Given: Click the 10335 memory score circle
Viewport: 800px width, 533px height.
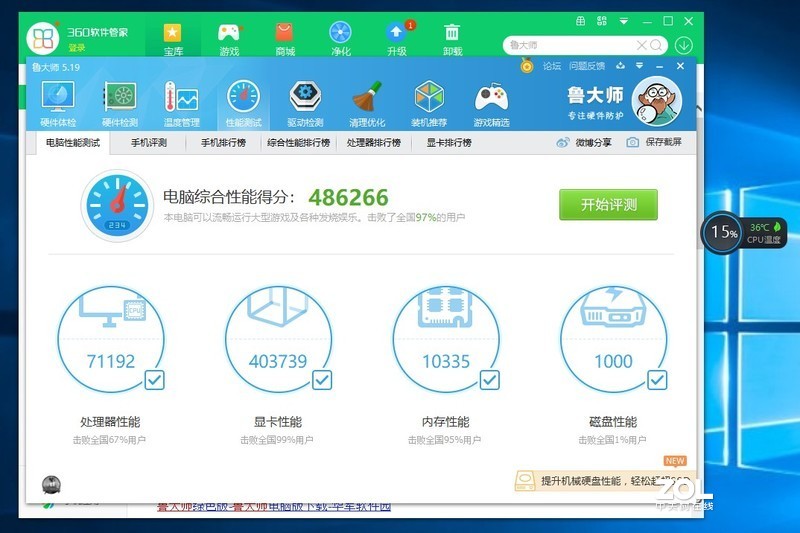Looking at the screenshot, I should [x=446, y=339].
